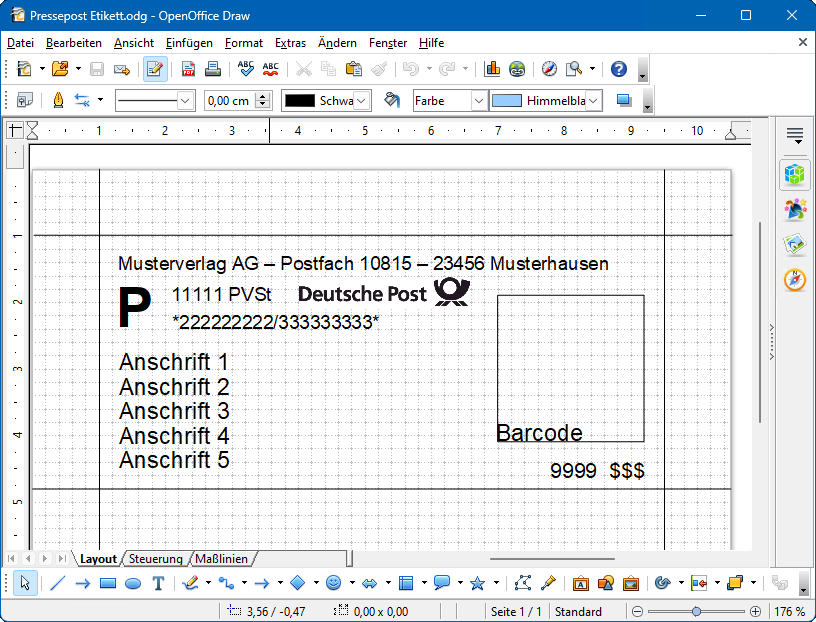The height and width of the screenshot is (622, 816).
Task: Open the Einfügen menu
Action: coord(189,43)
